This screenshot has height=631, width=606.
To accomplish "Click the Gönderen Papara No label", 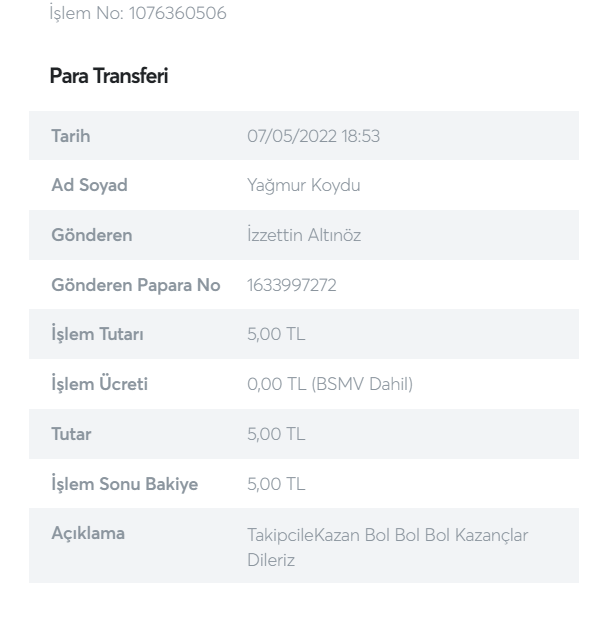I will (136, 285).
